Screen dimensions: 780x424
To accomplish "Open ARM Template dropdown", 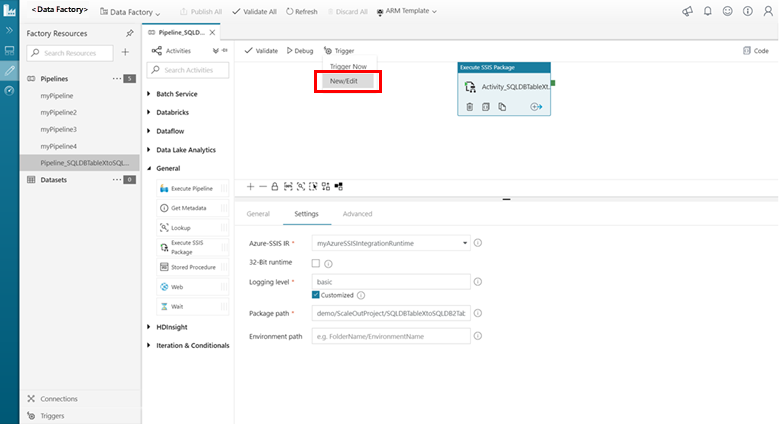I will pos(406,11).
